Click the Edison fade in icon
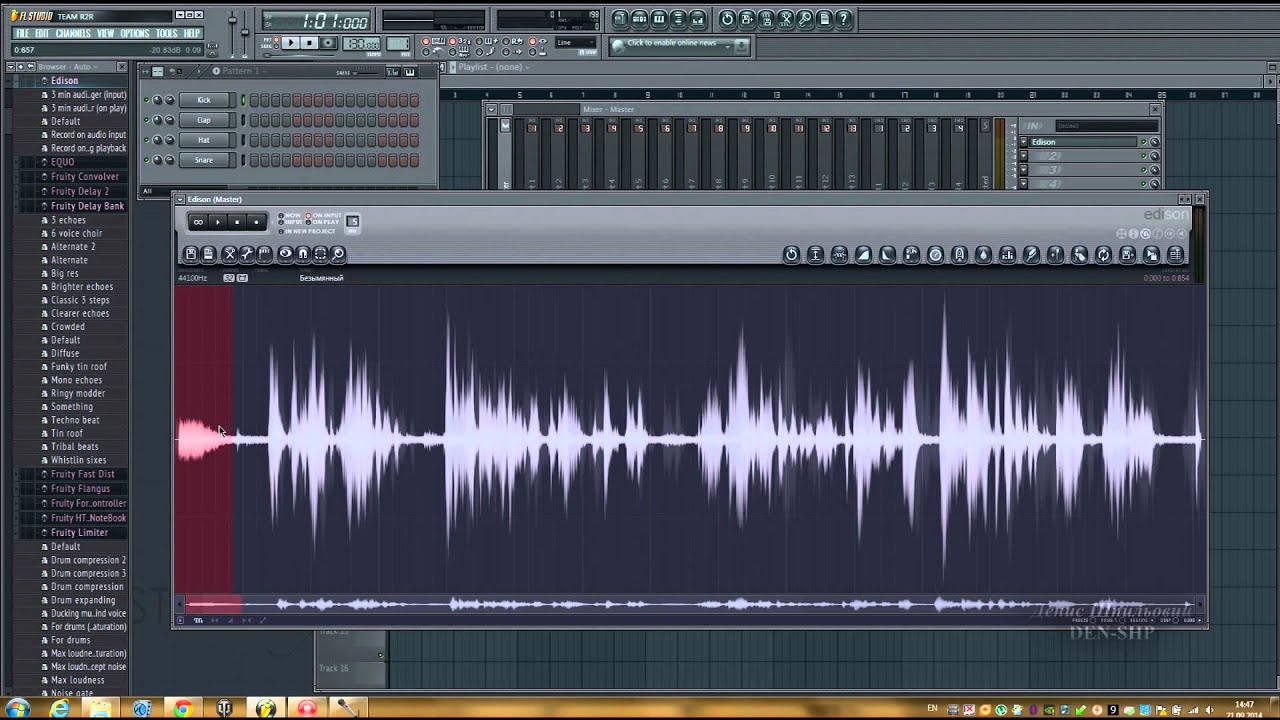The height and width of the screenshot is (720, 1280). 863,255
